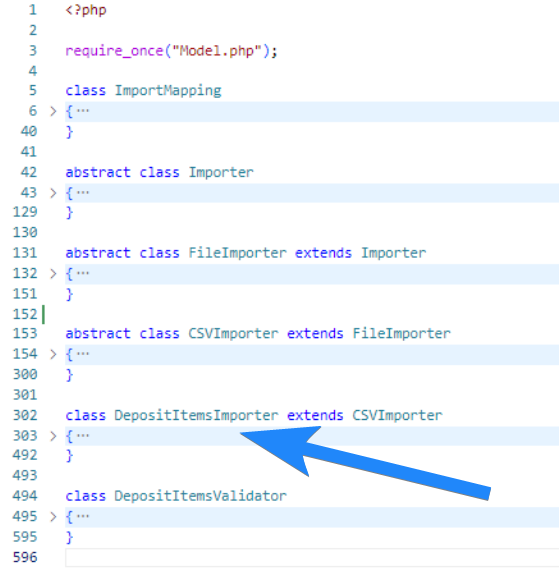Click the DepositItemsValidator class name
Viewport: 559px width, 587px height.
click(200, 496)
